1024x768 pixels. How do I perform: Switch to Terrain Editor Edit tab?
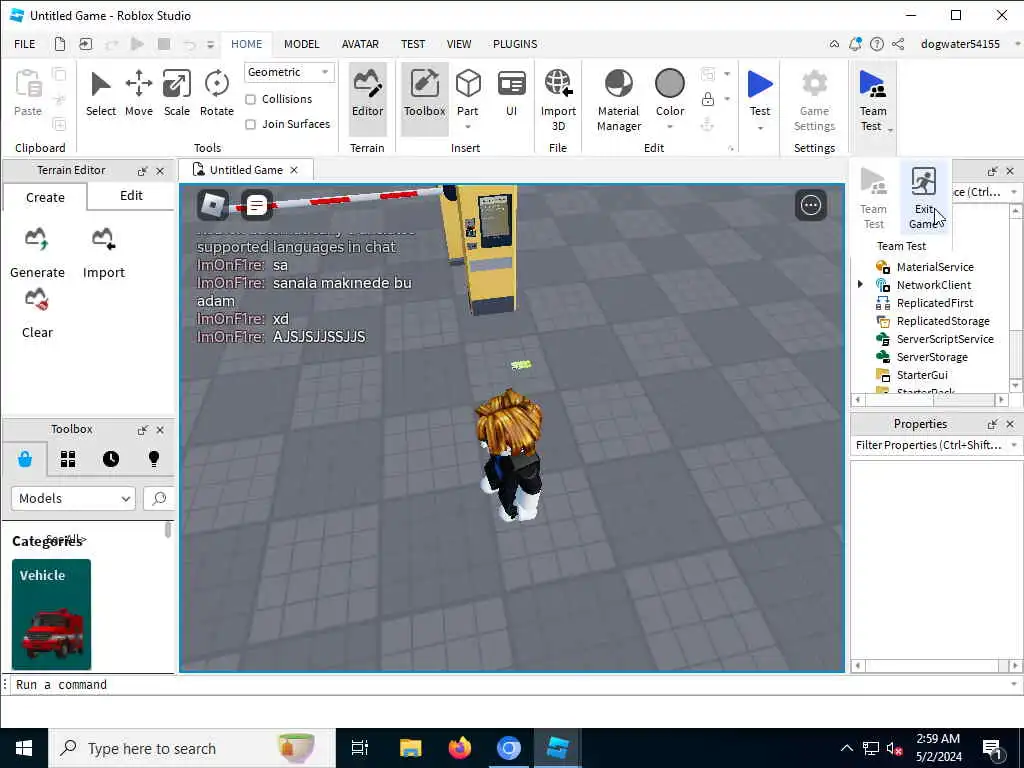tap(131, 196)
